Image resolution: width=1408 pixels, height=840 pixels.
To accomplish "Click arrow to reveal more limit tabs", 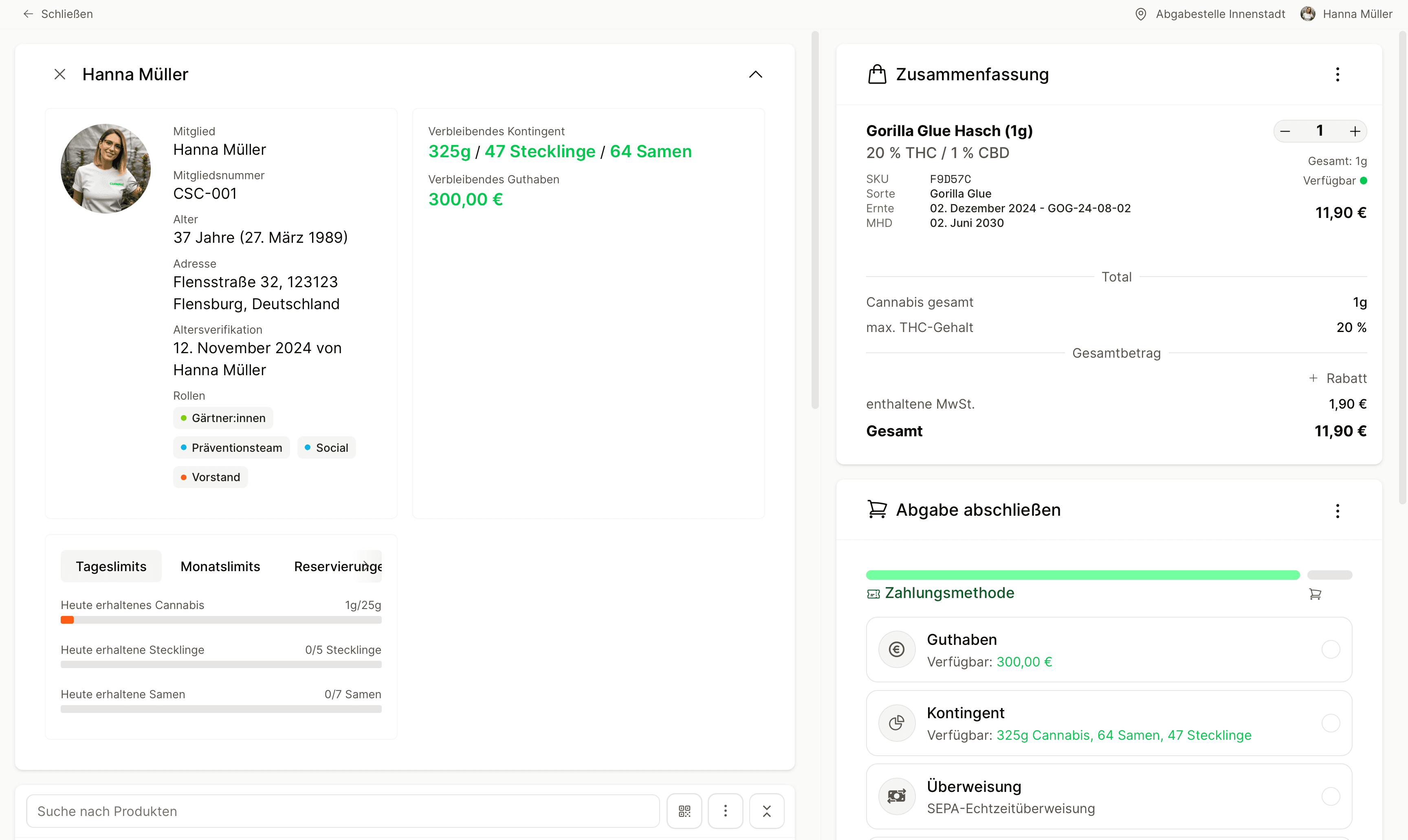I will [367, 566].
